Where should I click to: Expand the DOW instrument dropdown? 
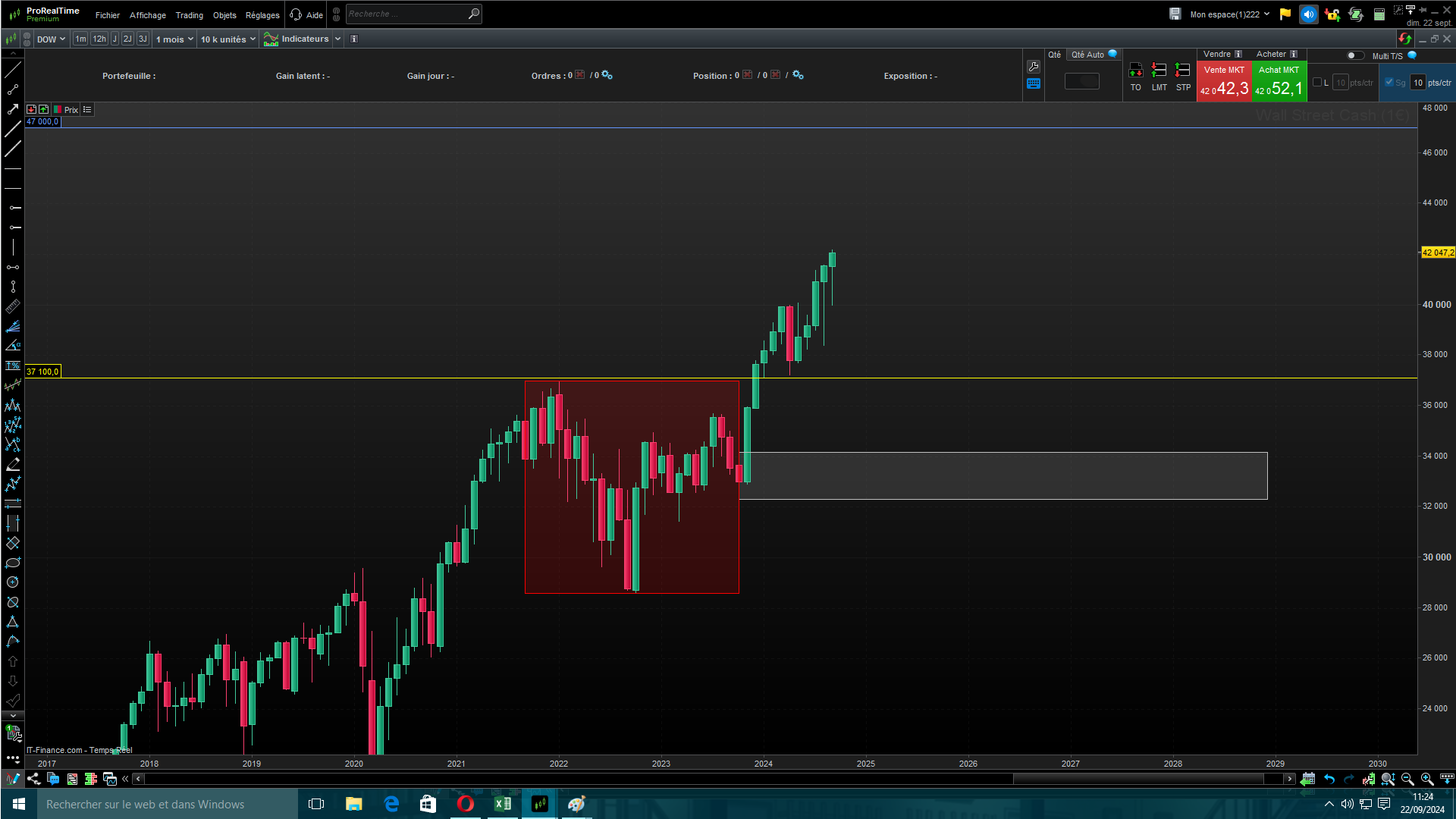[51, 39]
